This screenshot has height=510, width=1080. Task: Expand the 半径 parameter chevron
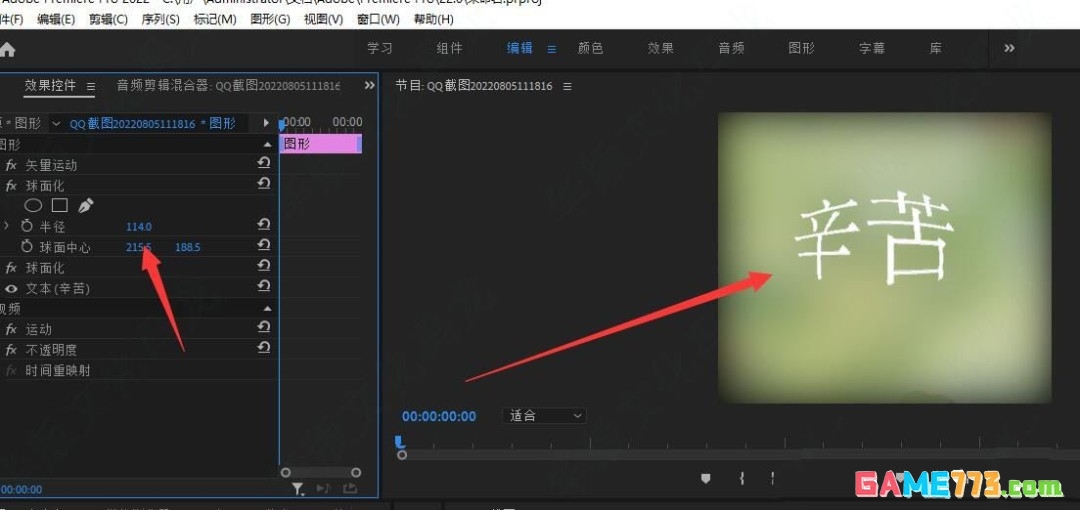click(x=6, y=225)
